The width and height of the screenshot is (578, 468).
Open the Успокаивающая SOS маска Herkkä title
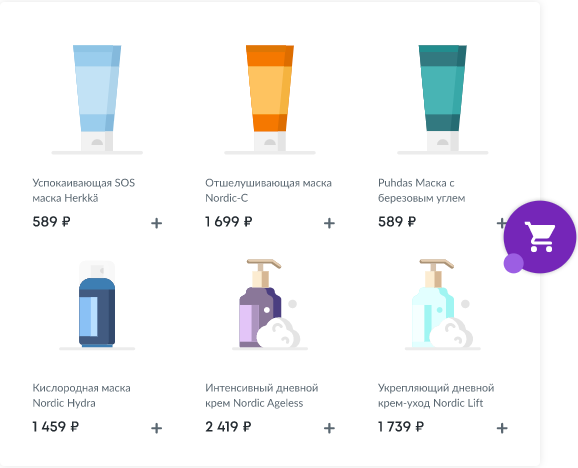tap(84, 191)
